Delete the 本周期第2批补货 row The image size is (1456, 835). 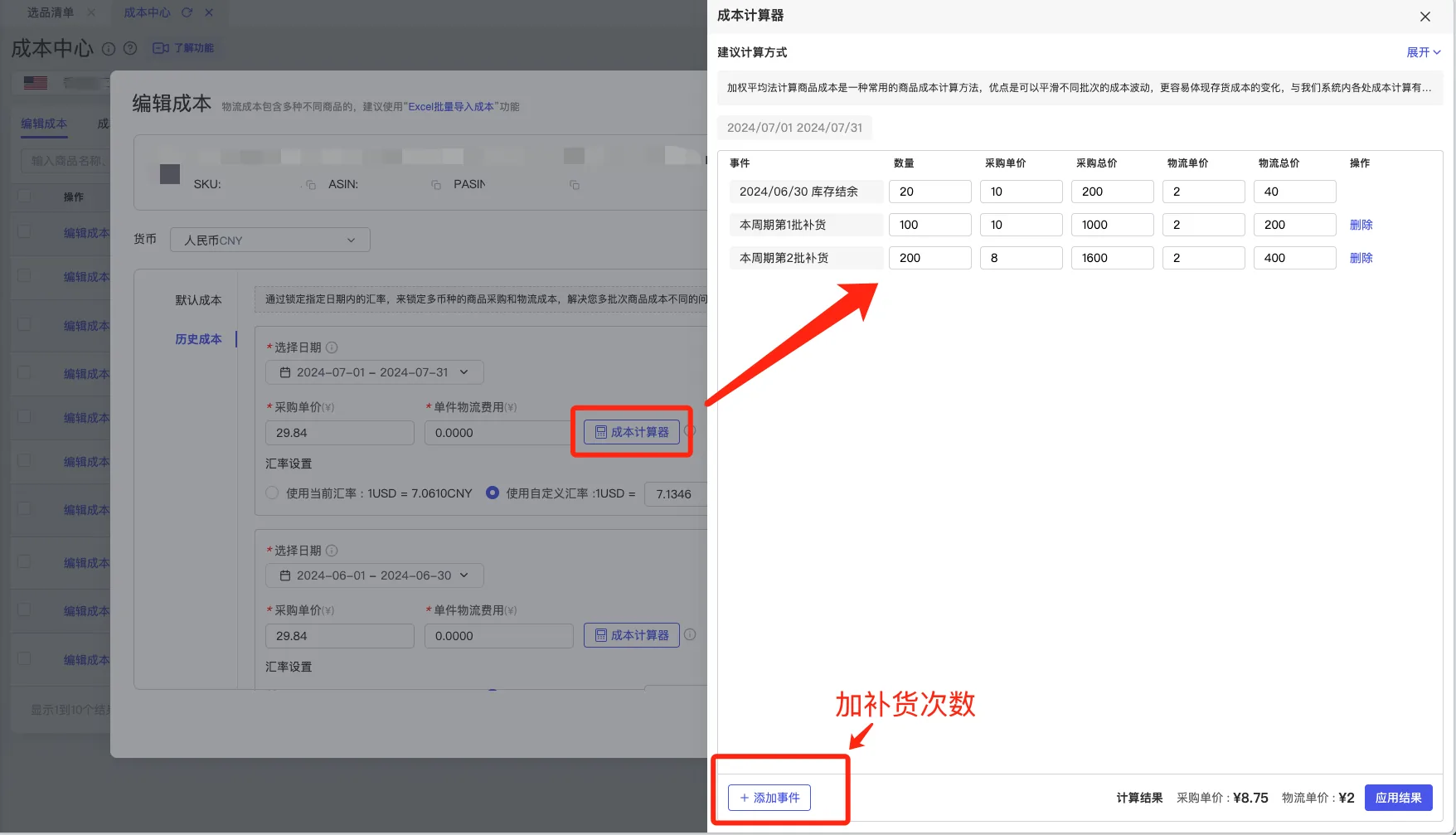coord(1361,258)
